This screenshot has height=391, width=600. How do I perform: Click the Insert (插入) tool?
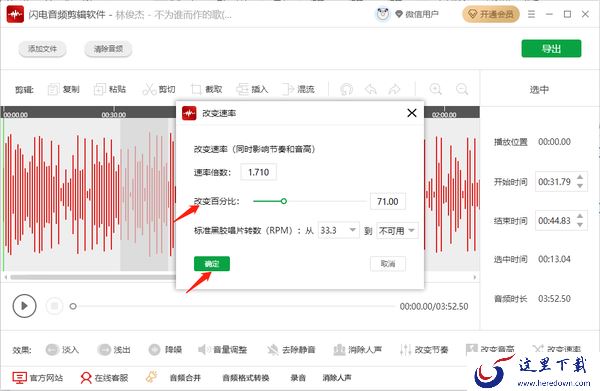click(252, 90)
